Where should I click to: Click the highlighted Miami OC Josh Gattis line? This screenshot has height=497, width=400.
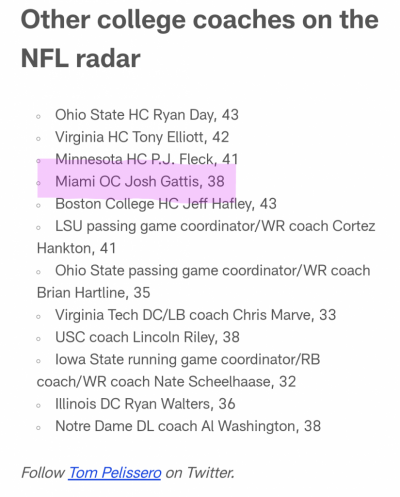140,182
